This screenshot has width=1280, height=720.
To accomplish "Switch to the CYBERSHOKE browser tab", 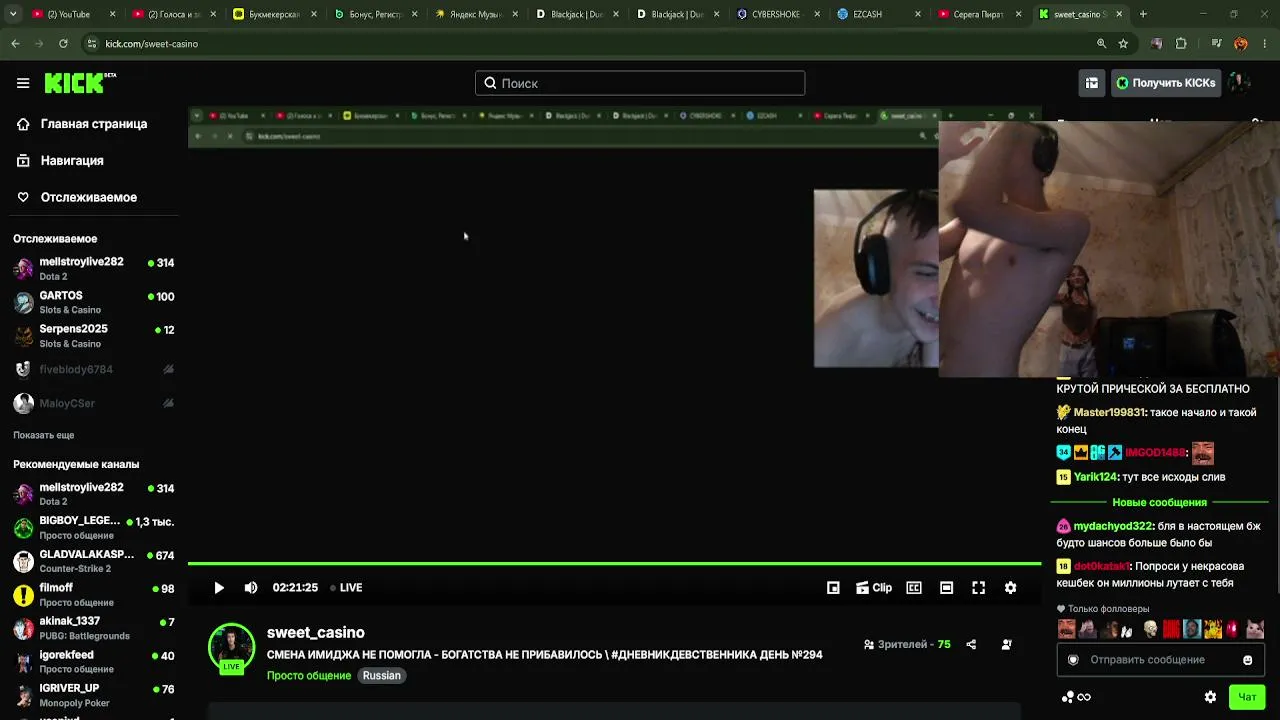I will pos(777,14).
